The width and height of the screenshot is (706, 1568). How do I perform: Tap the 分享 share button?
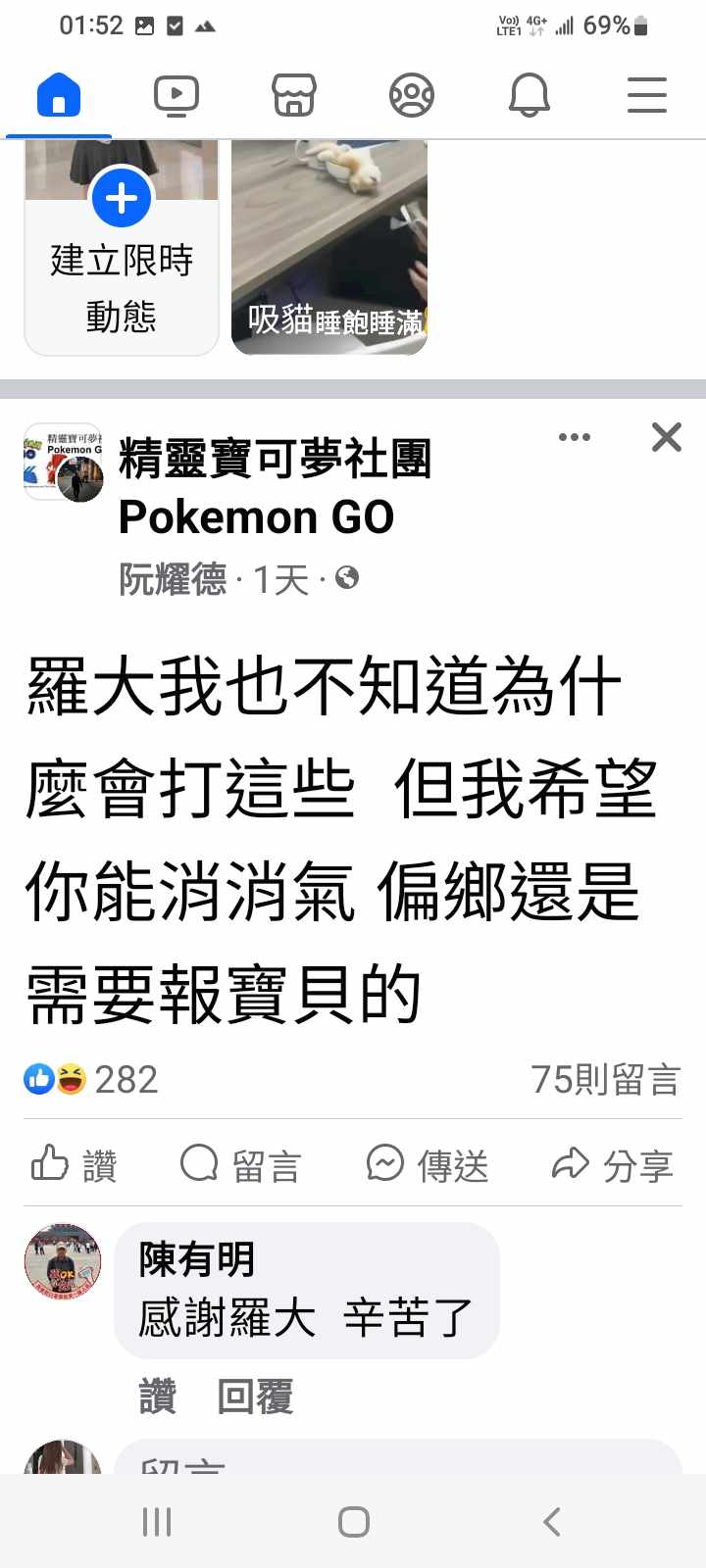pos(613,1164)
